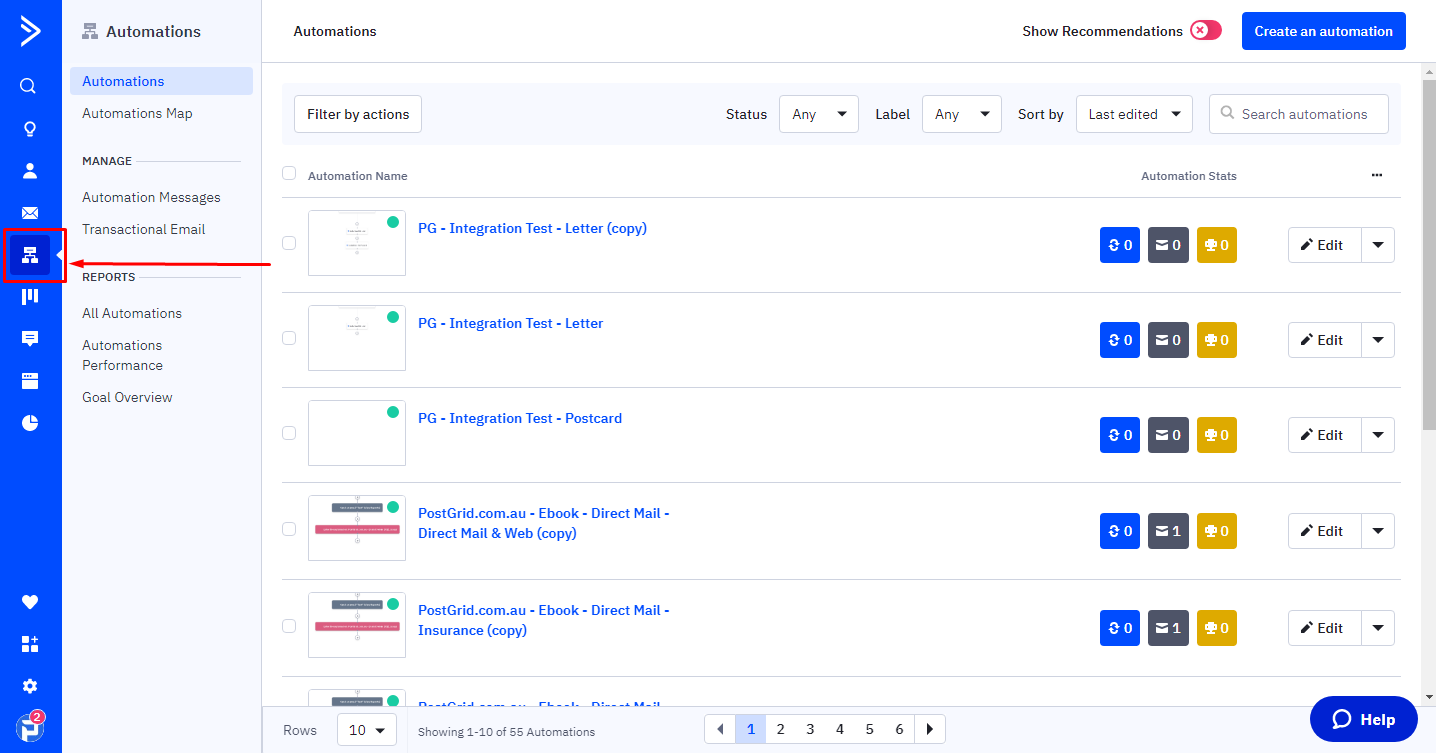Click the search icon in left sidebar

point(29,86)
